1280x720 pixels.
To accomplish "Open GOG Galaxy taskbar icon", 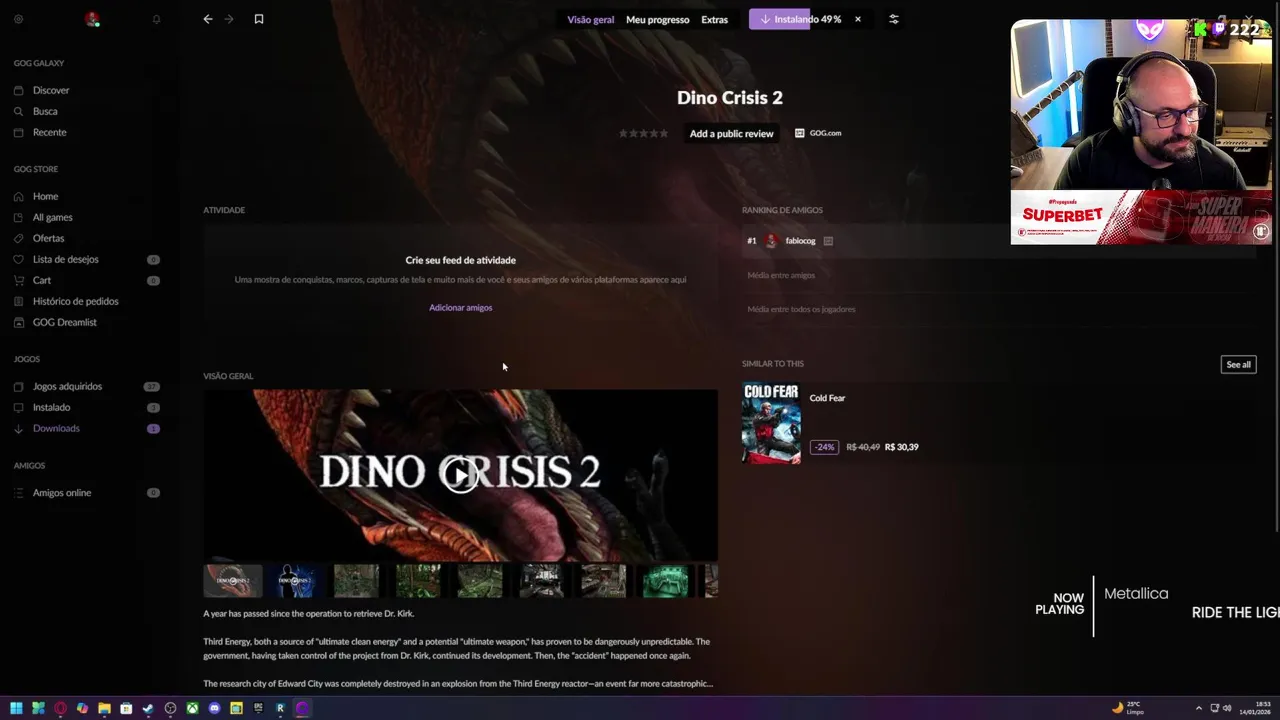I will [x=302, y=708].
